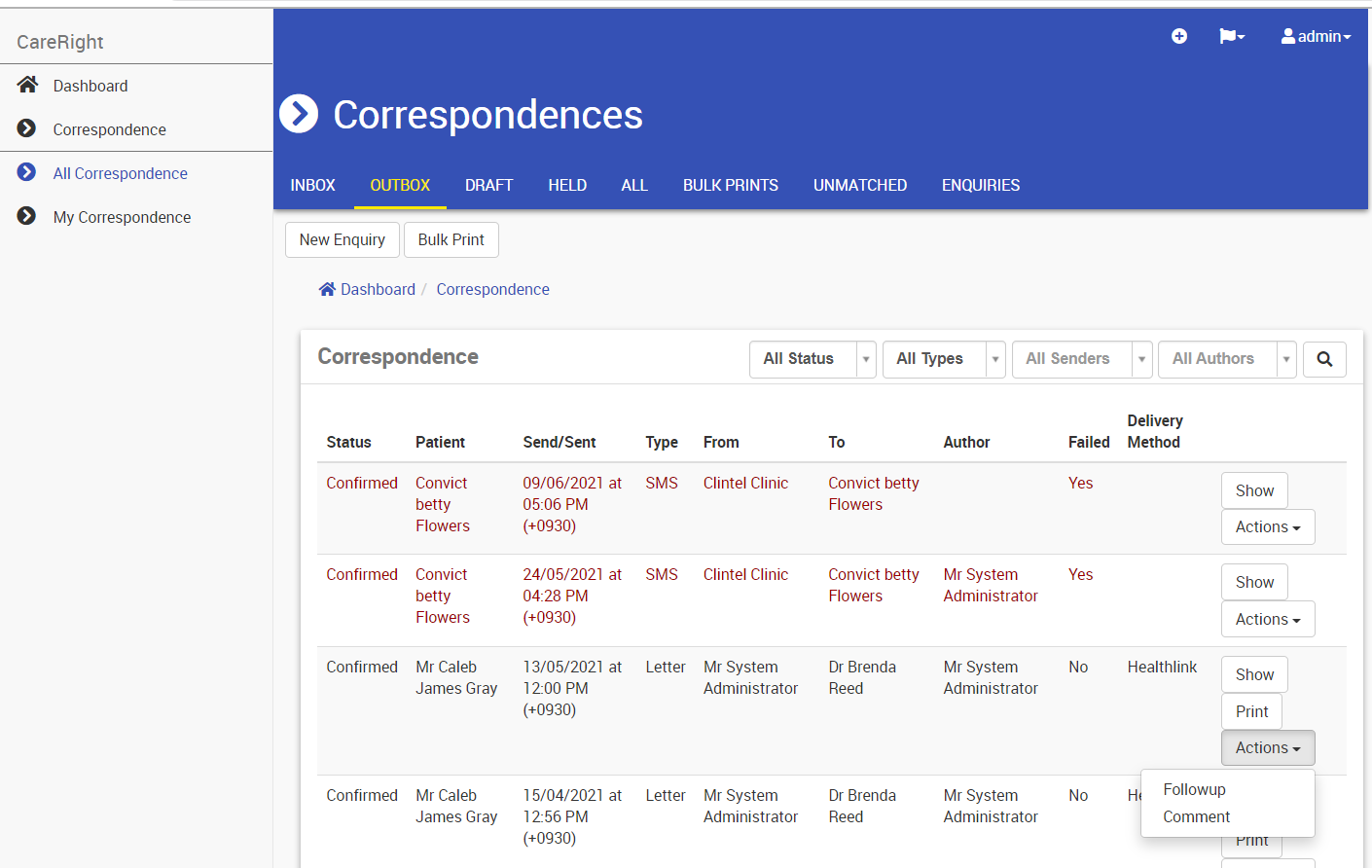Go to the HELD tab

567,185
